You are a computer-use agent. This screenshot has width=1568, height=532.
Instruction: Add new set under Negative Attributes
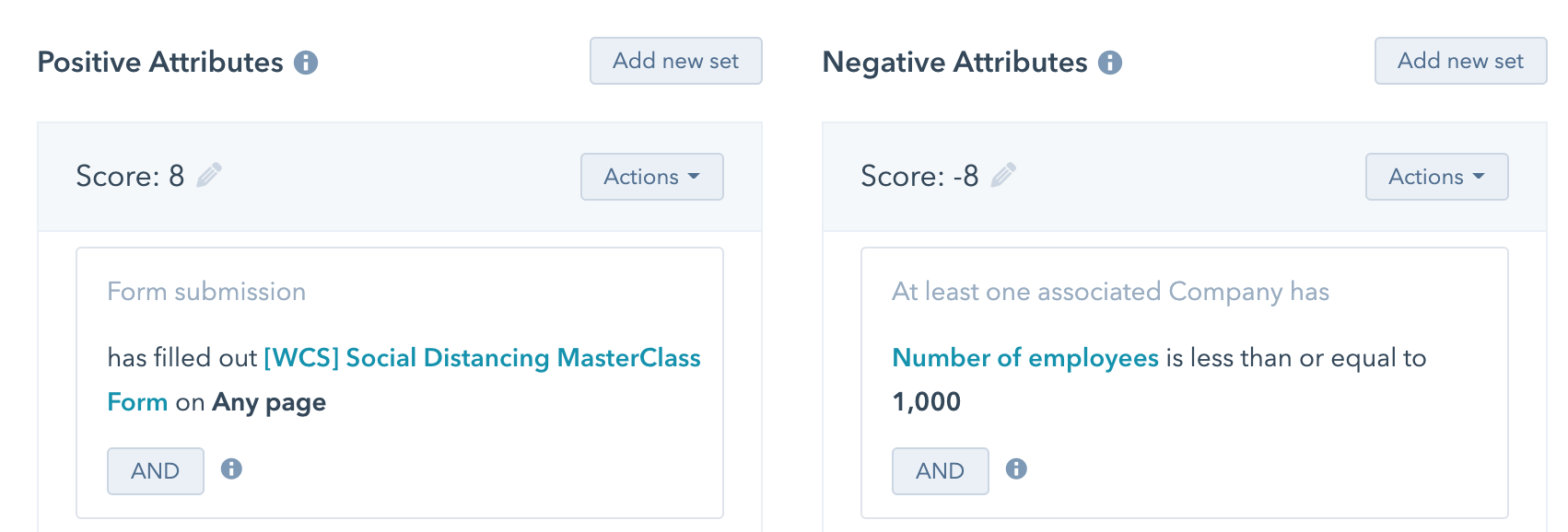(1461, 61)
